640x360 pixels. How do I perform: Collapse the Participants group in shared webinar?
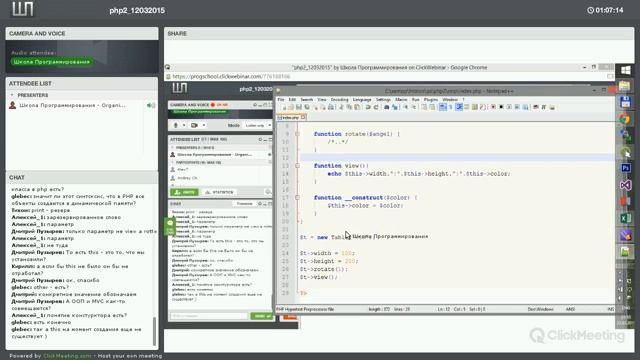172,162
